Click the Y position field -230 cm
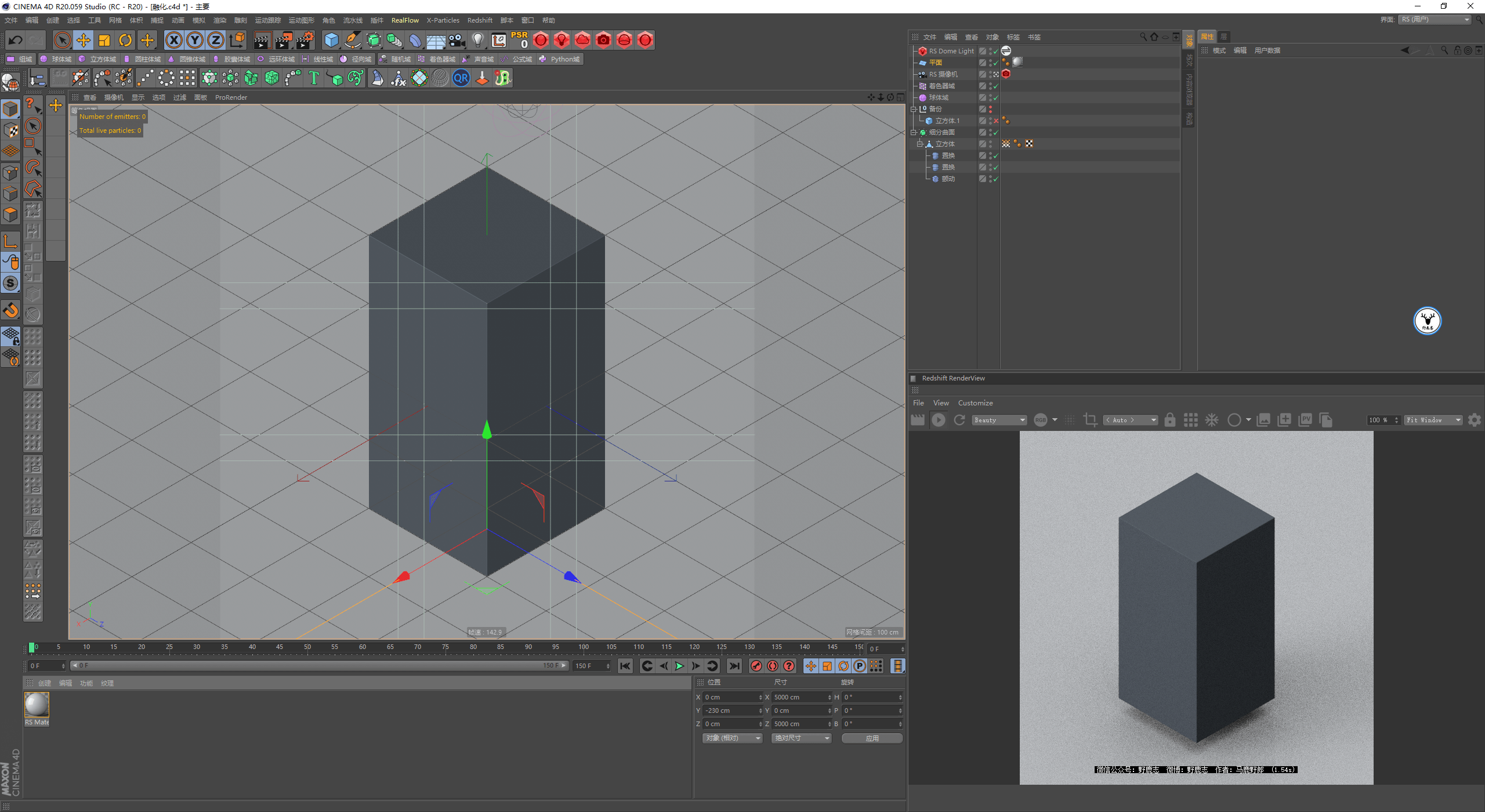 pyautogui.click(x=732, y=710)
